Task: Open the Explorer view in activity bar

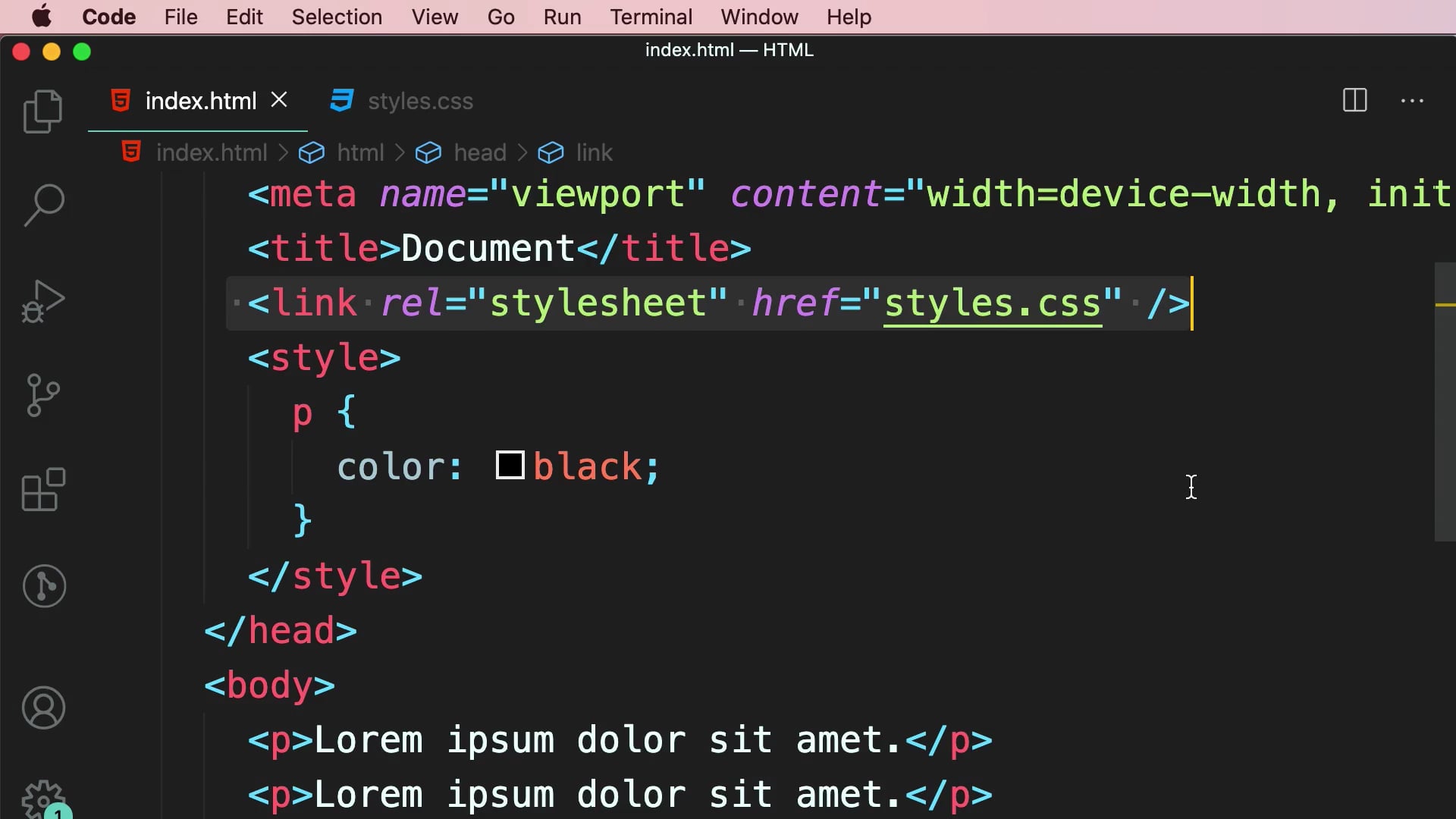Action: coord(43,111)
